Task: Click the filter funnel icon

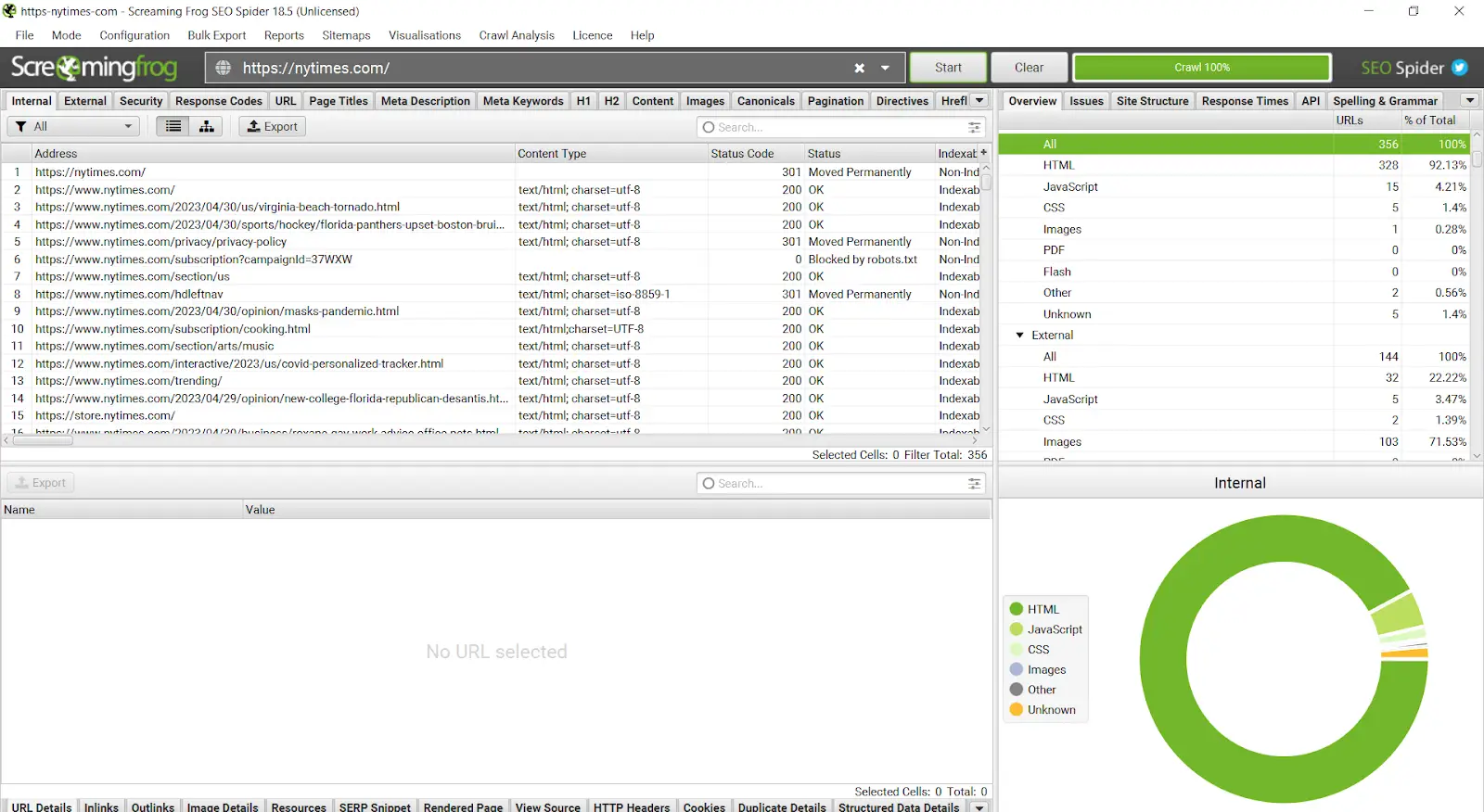Action: click(x=20, y=126)
